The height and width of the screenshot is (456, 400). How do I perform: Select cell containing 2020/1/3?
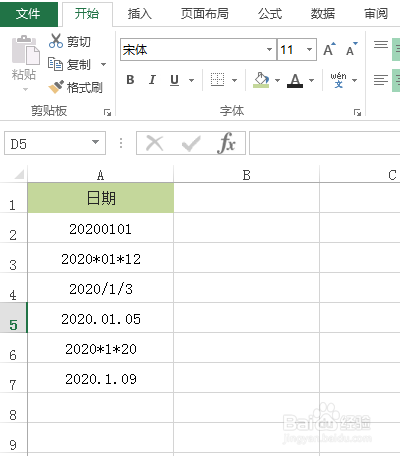point(101,288)
